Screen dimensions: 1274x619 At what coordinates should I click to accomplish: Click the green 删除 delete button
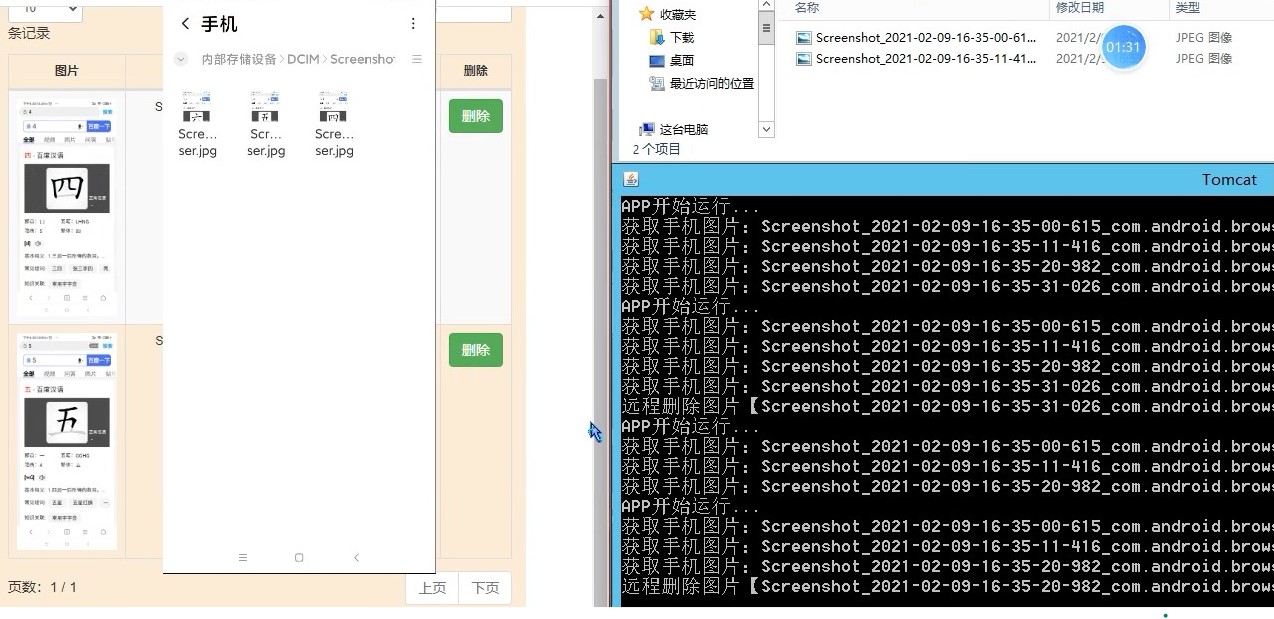click(x=475, y=115)
